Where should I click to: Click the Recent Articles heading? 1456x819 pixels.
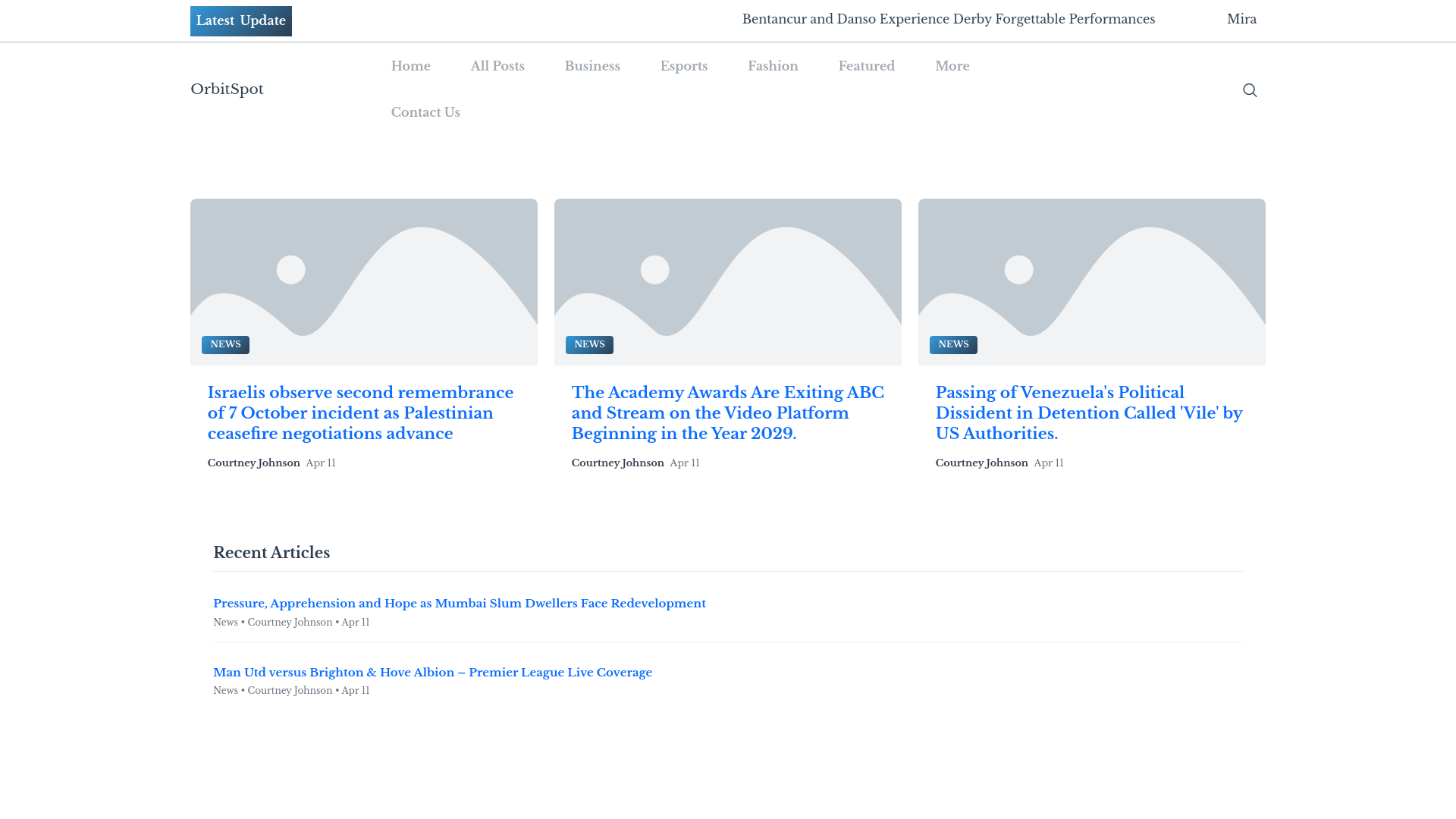click(x=271, y=553)
